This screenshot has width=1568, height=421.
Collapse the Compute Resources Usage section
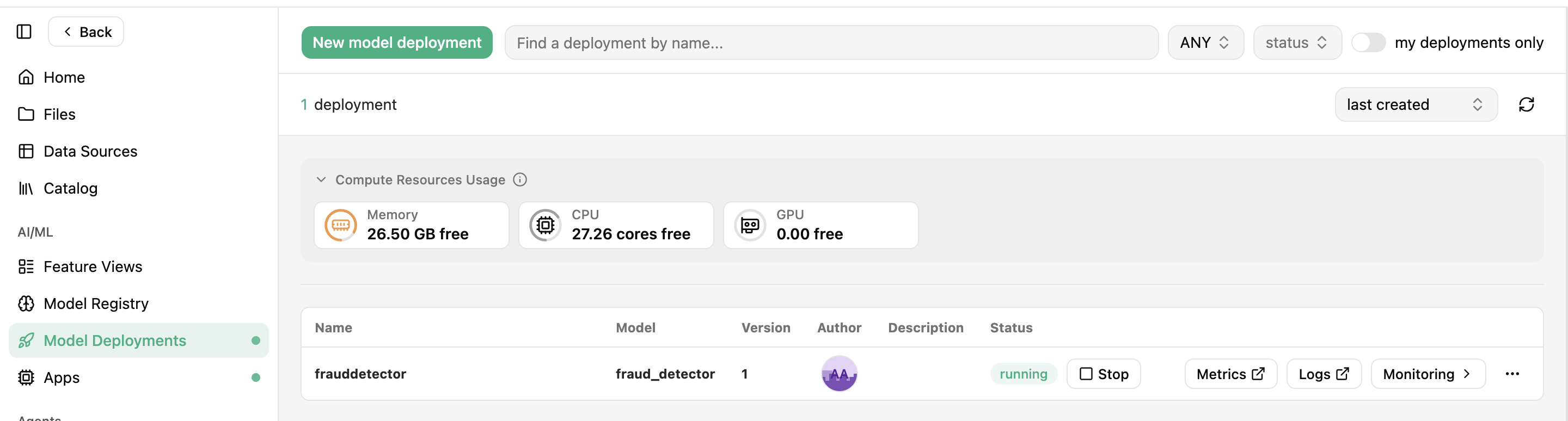click(321, 179)
